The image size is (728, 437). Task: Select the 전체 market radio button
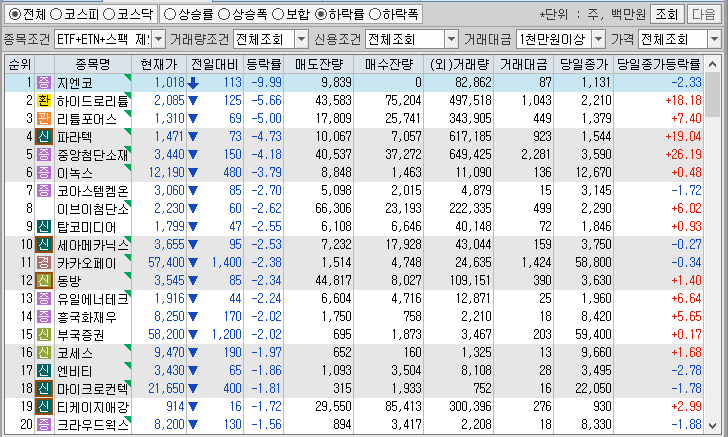pos(15,14)
